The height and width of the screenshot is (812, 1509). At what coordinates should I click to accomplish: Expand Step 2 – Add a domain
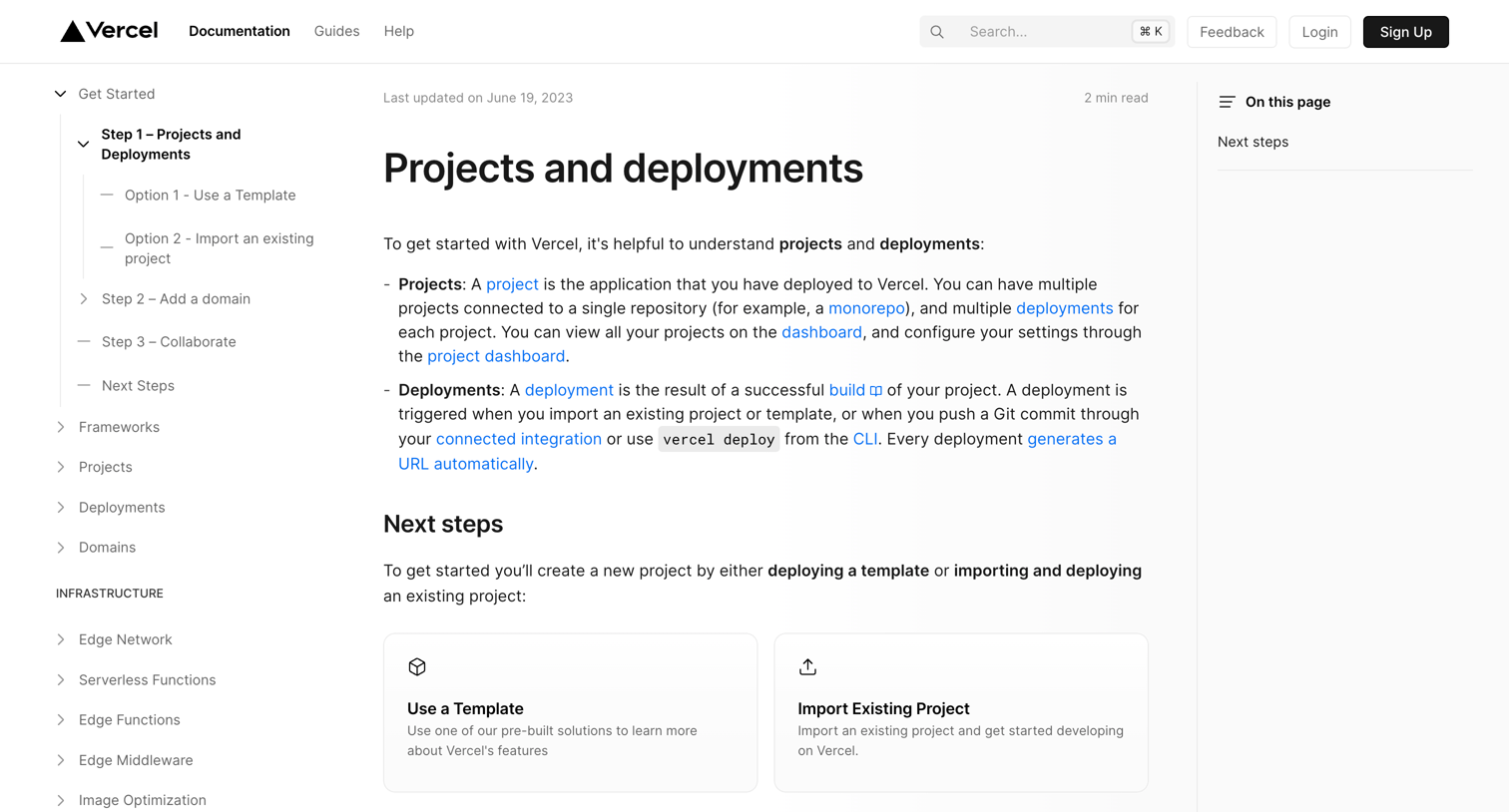84,299
